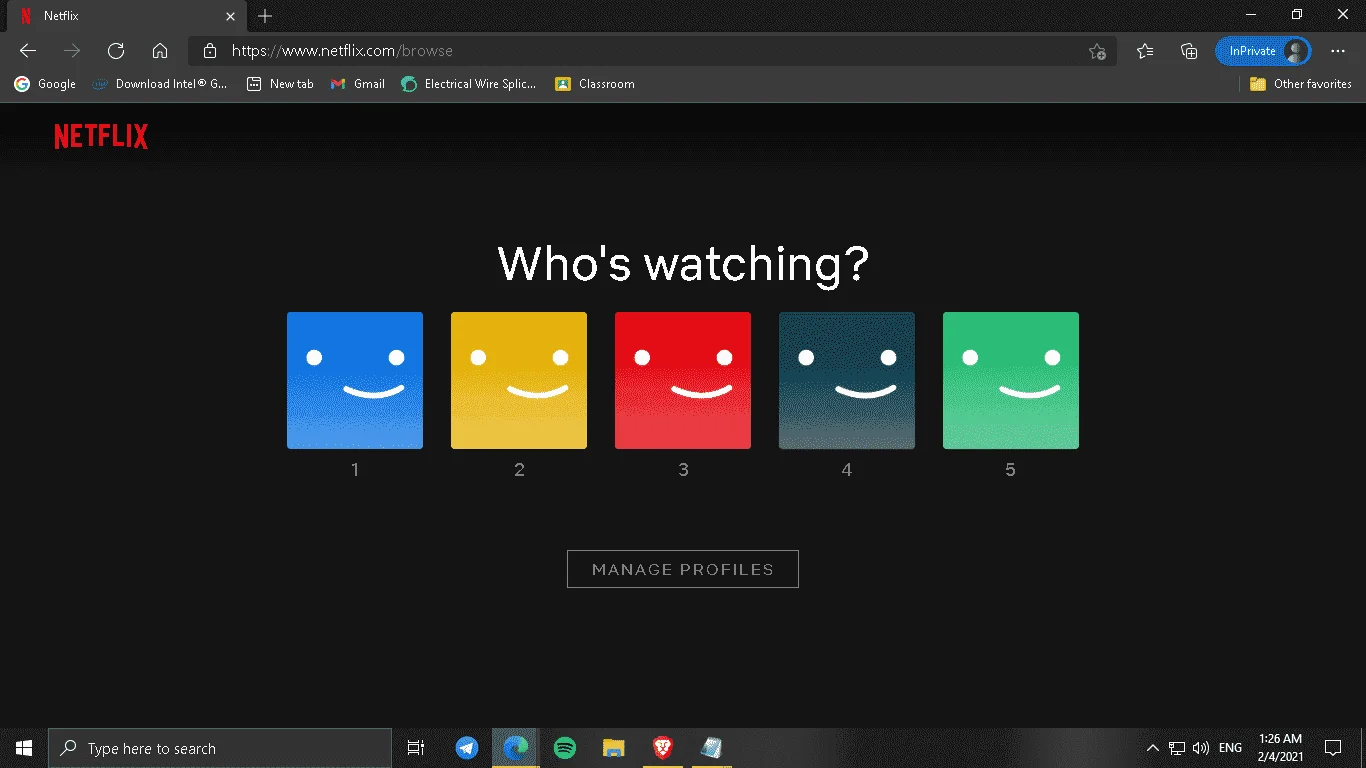This screenshot has width=1366, height=768.
Task: Open the Classroom bookmark
Action: (x=595, y=84)
